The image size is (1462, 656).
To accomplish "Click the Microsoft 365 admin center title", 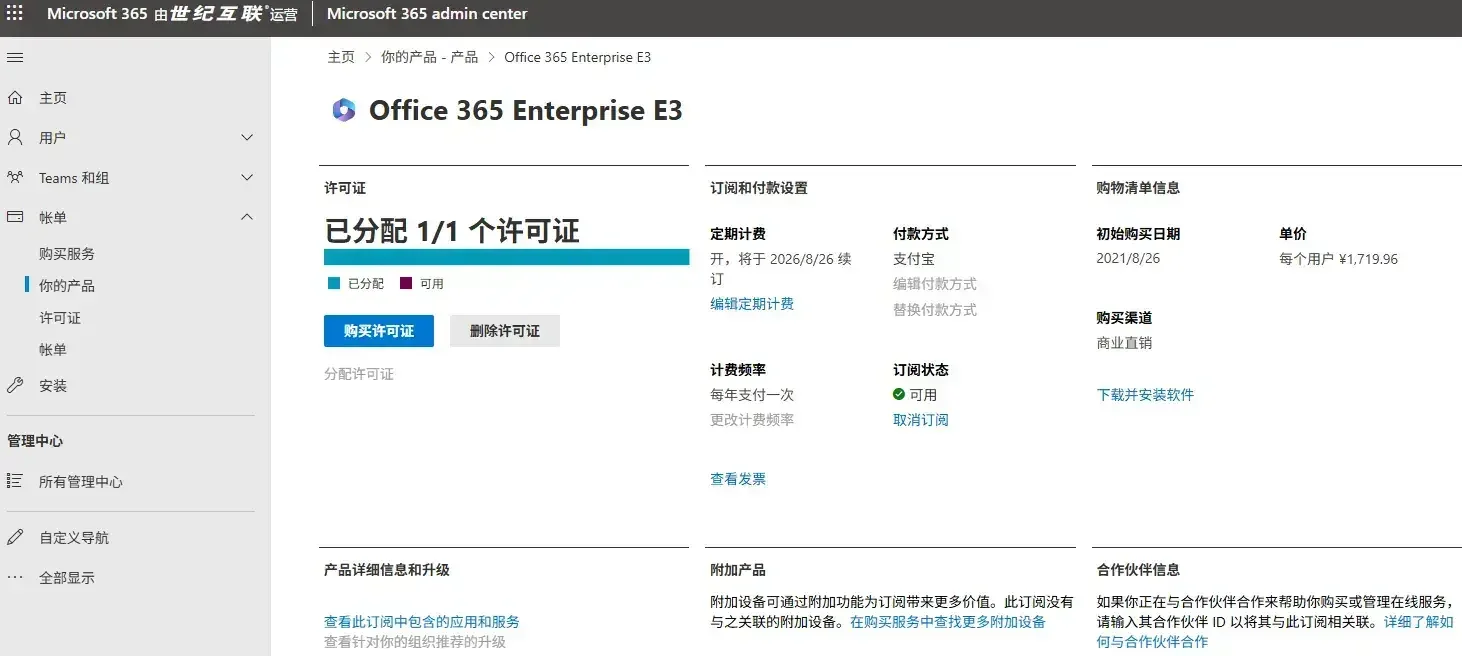I will (427, 14).
